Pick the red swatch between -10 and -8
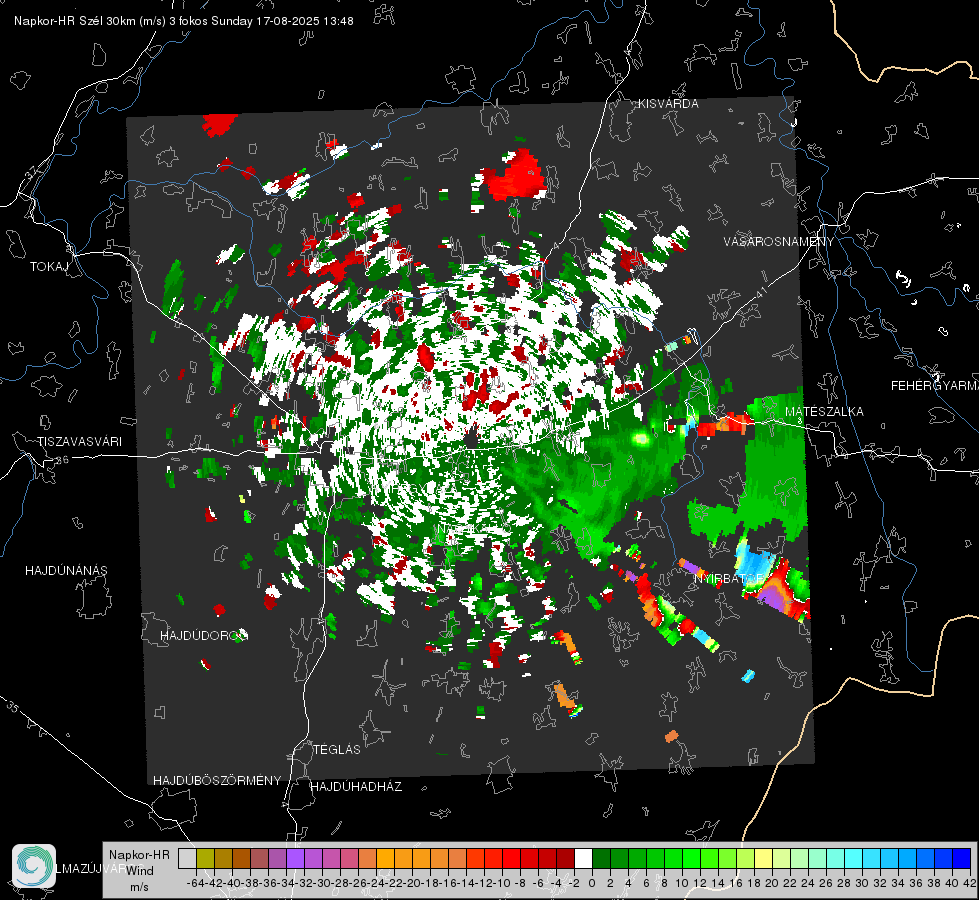This screenshot has height=900, width=979. (511, 858)
